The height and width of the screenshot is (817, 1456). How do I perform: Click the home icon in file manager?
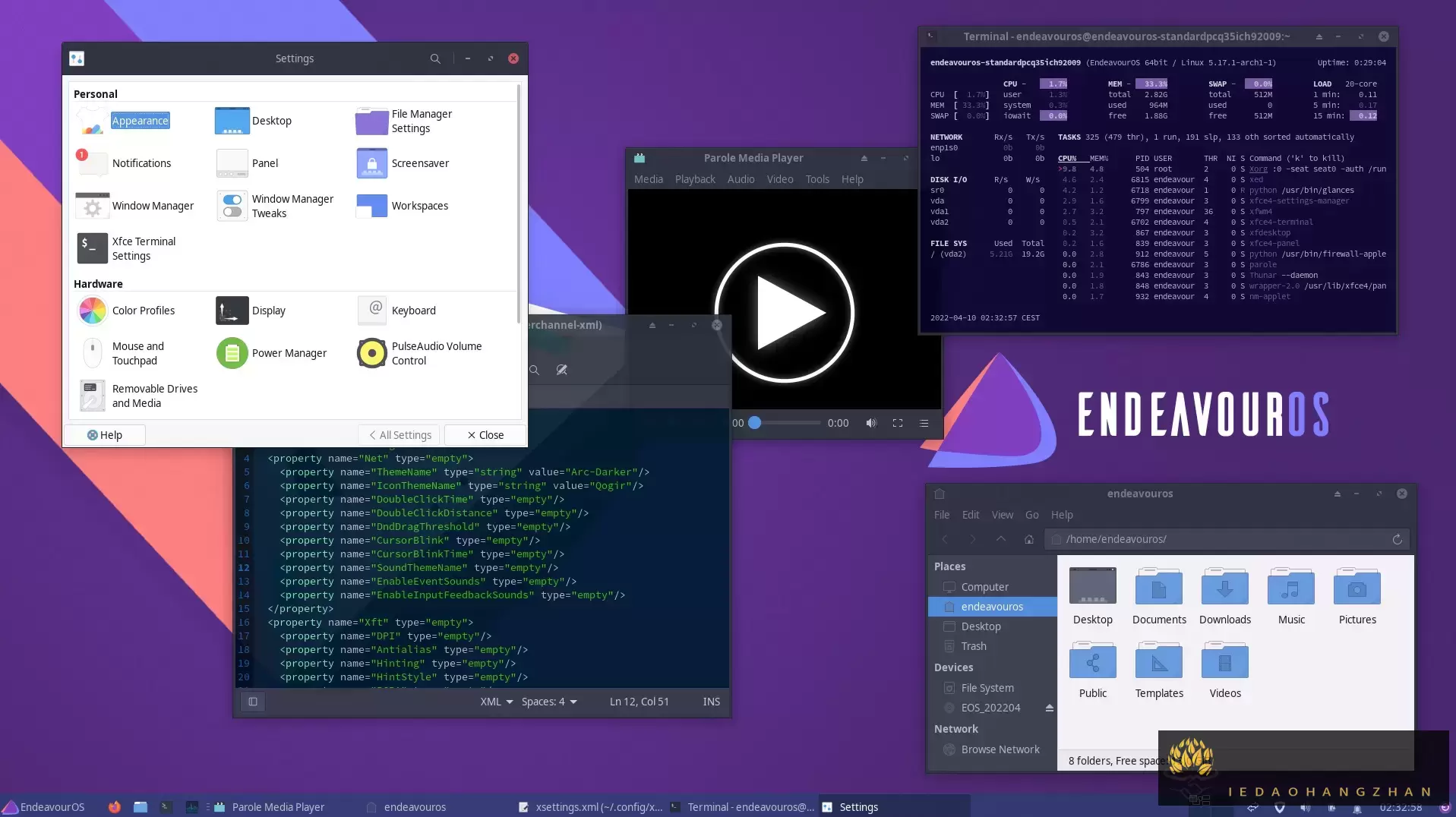coord(1029,539)
